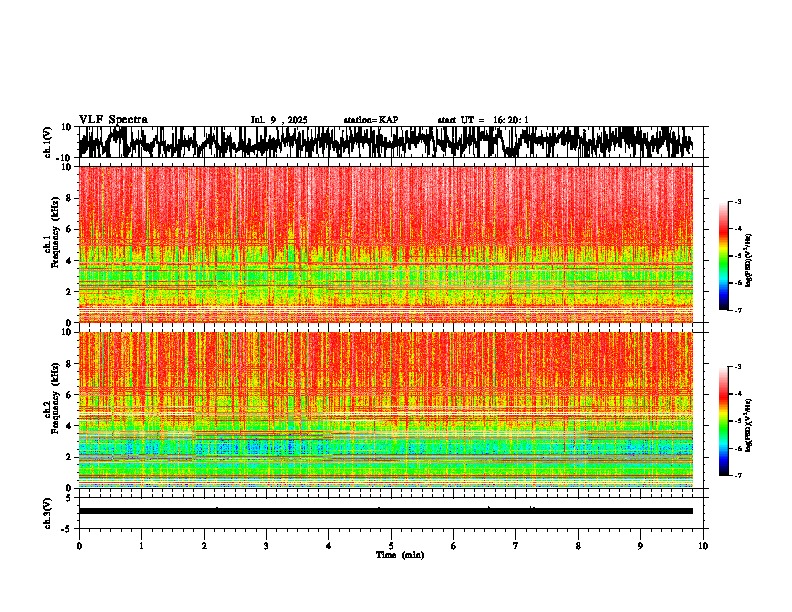Click the ch.1 voltage waveform strip at the top
Image resolution: width=792 pixels, height=612 pixels.
point(386,142)
